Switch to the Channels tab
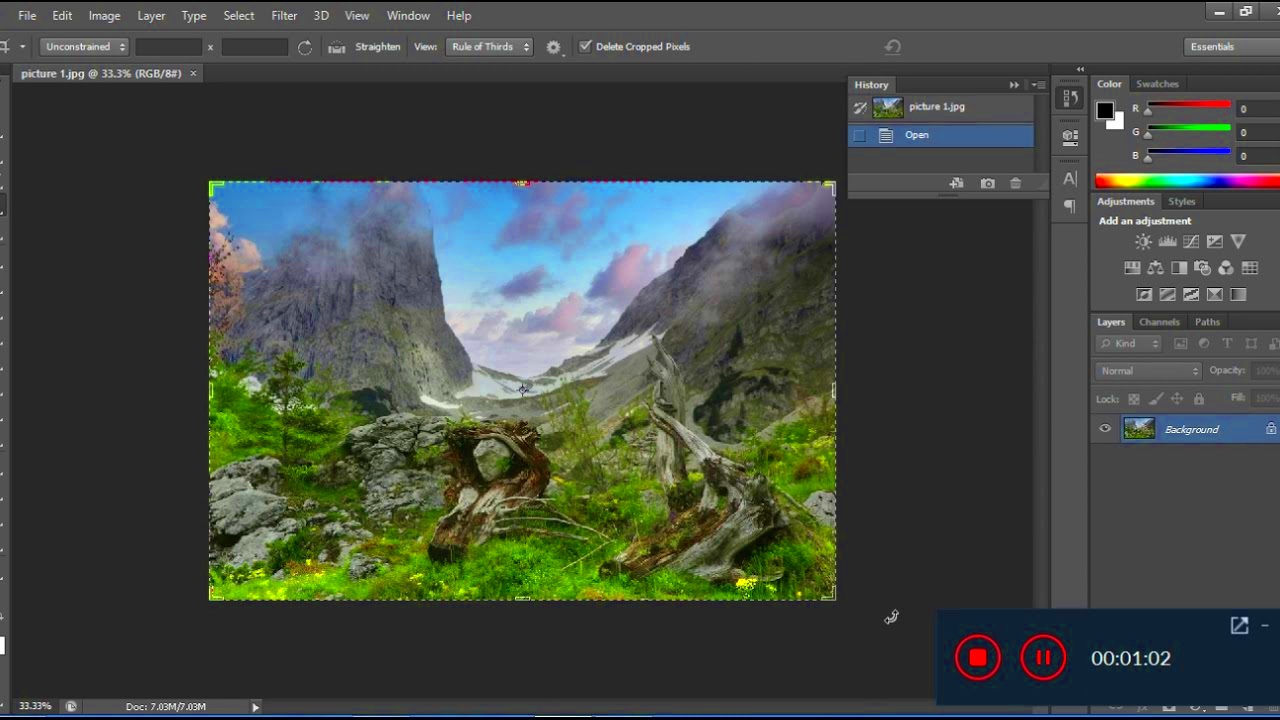The height and width of the screenshot is (720, 1280). click(1159, 322)
